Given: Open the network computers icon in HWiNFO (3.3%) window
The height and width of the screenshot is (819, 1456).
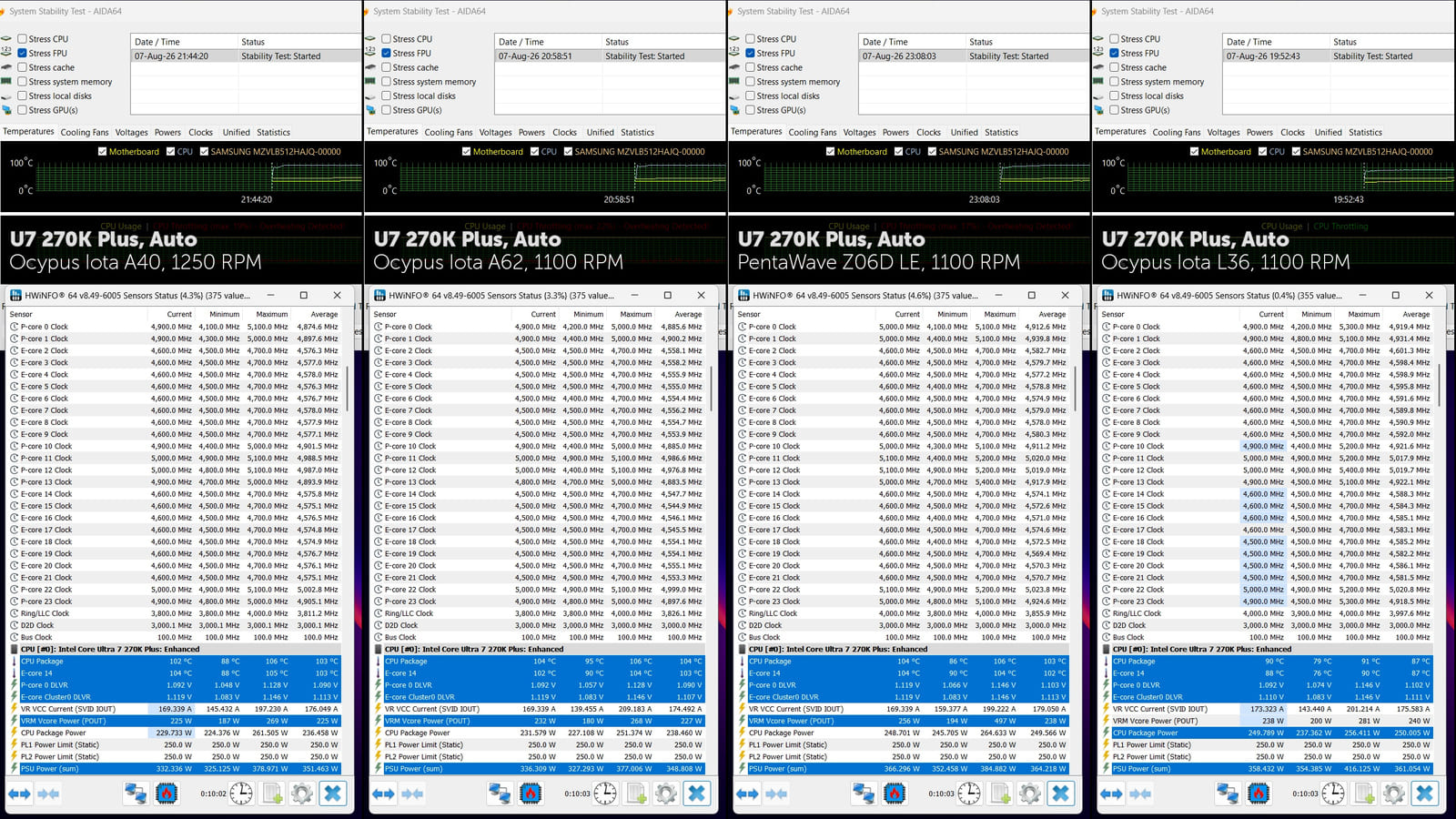Looking at the screenshot, I should click(500, 794).
